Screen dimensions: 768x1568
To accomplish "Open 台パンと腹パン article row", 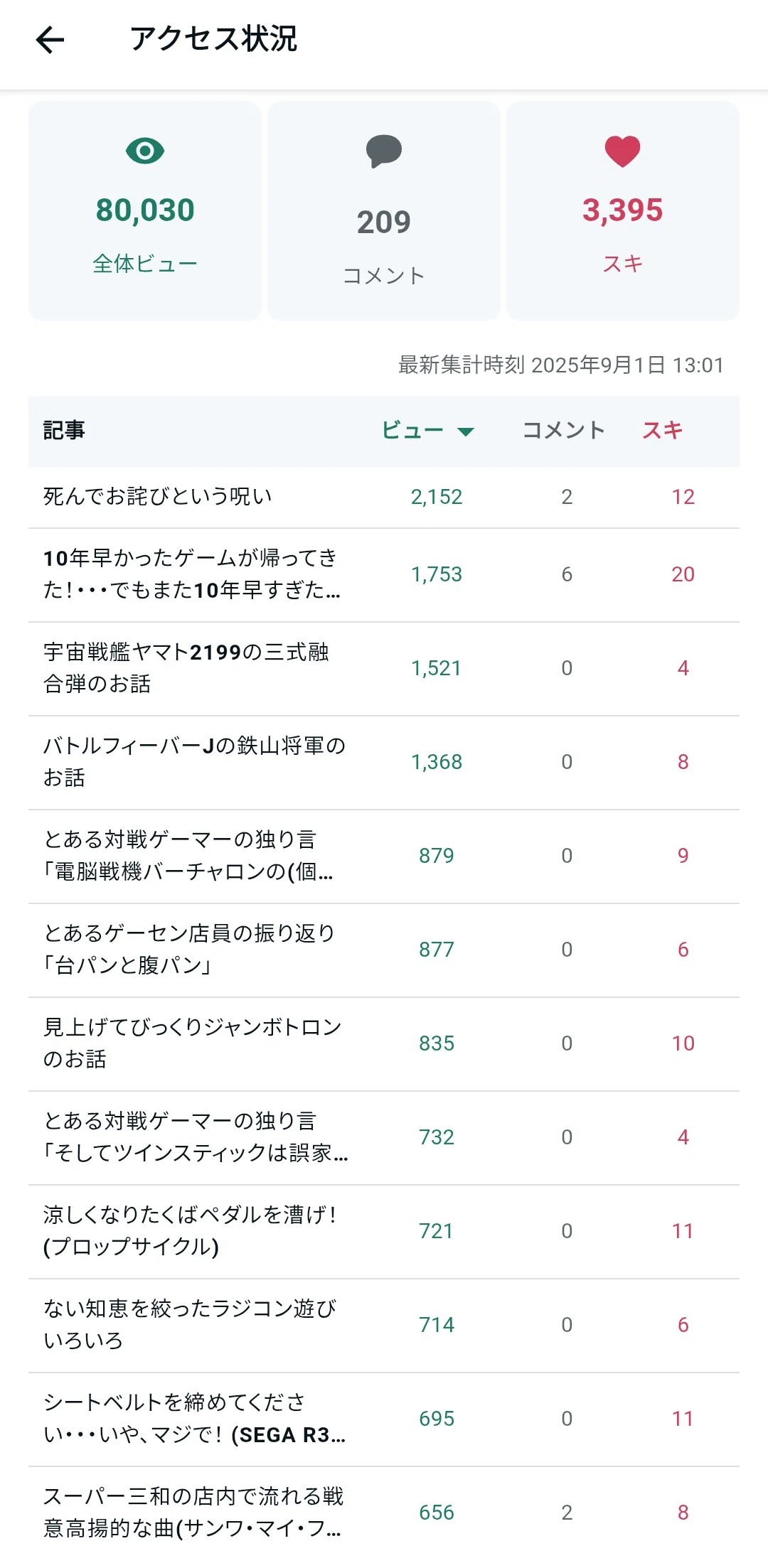I will pyautogui.click(x=384, y=950).
